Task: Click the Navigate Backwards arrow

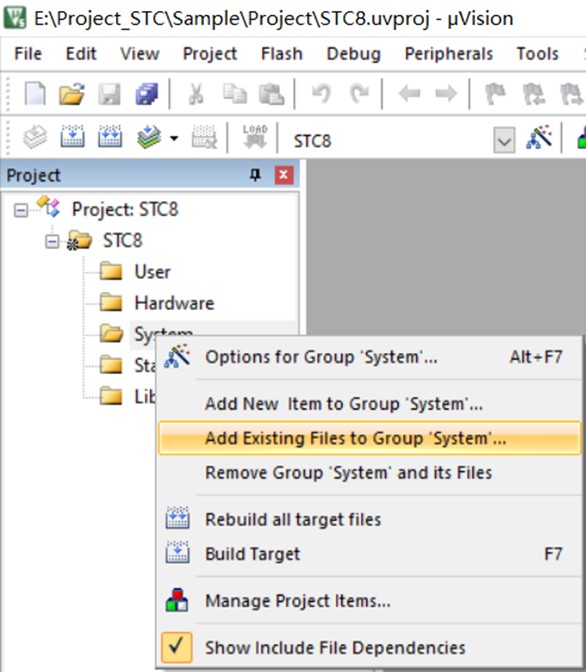Action: click(409, 93)
